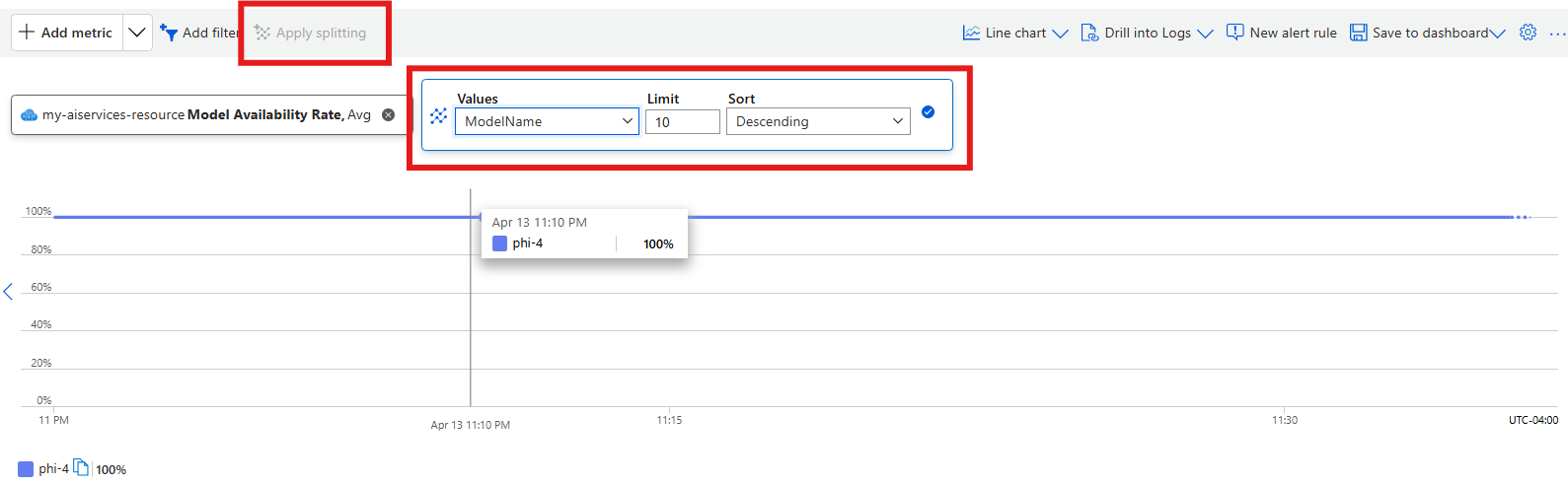The image size is (1568, 485).
Task: Open the Values ModelName dropdown
Action: (x=547, y=121)
